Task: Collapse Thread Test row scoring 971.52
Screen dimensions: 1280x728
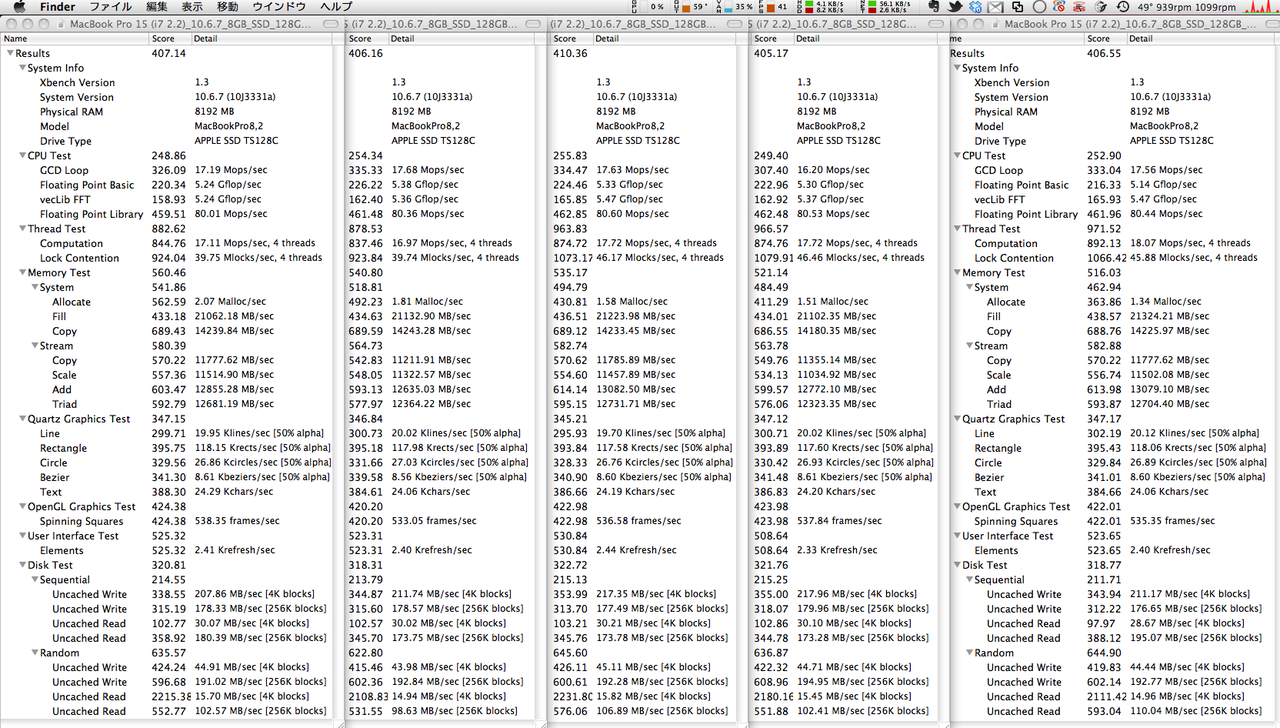Action: pos(957,229)
